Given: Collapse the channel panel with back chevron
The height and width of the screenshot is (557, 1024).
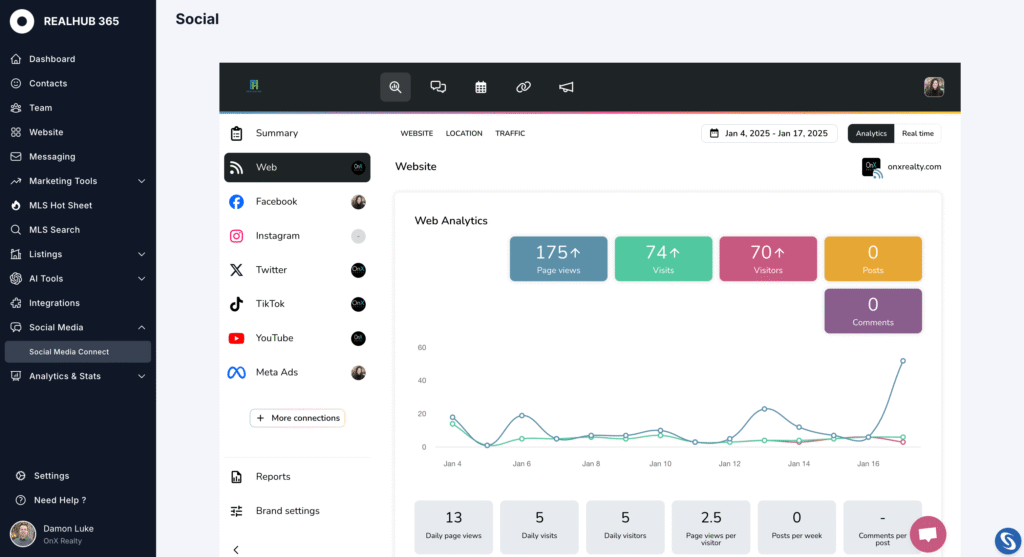Looking at the screenshot, I should tap(236, 550).
